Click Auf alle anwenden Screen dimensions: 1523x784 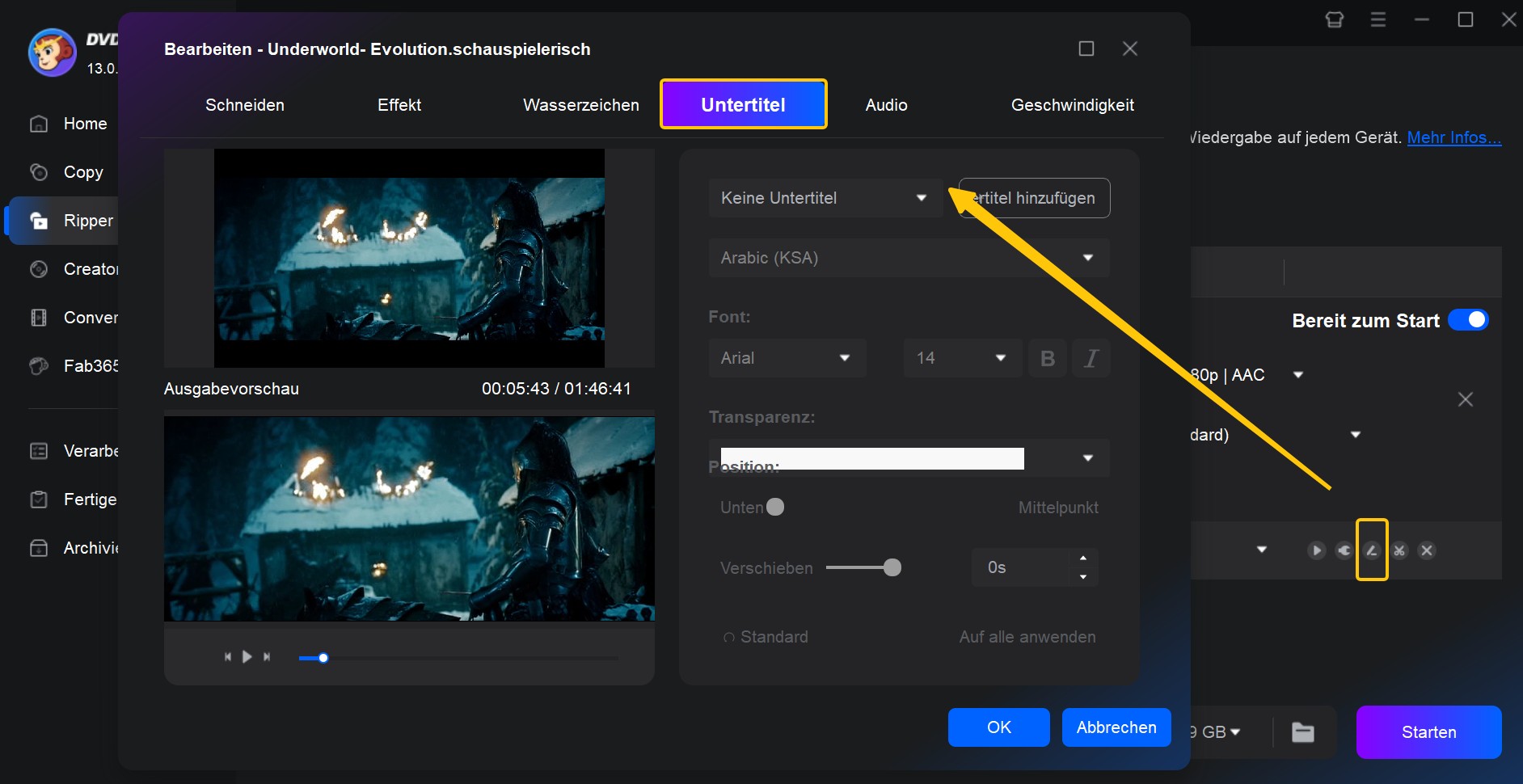[1027, 637]
